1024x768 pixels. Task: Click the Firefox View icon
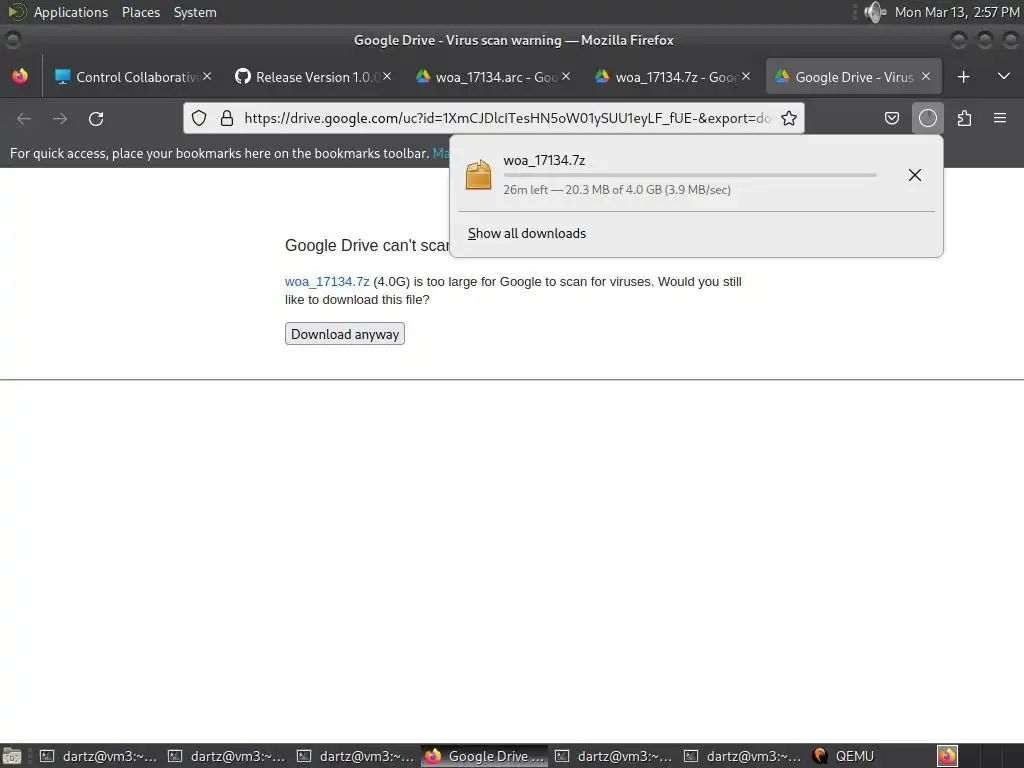pos(20,76)
